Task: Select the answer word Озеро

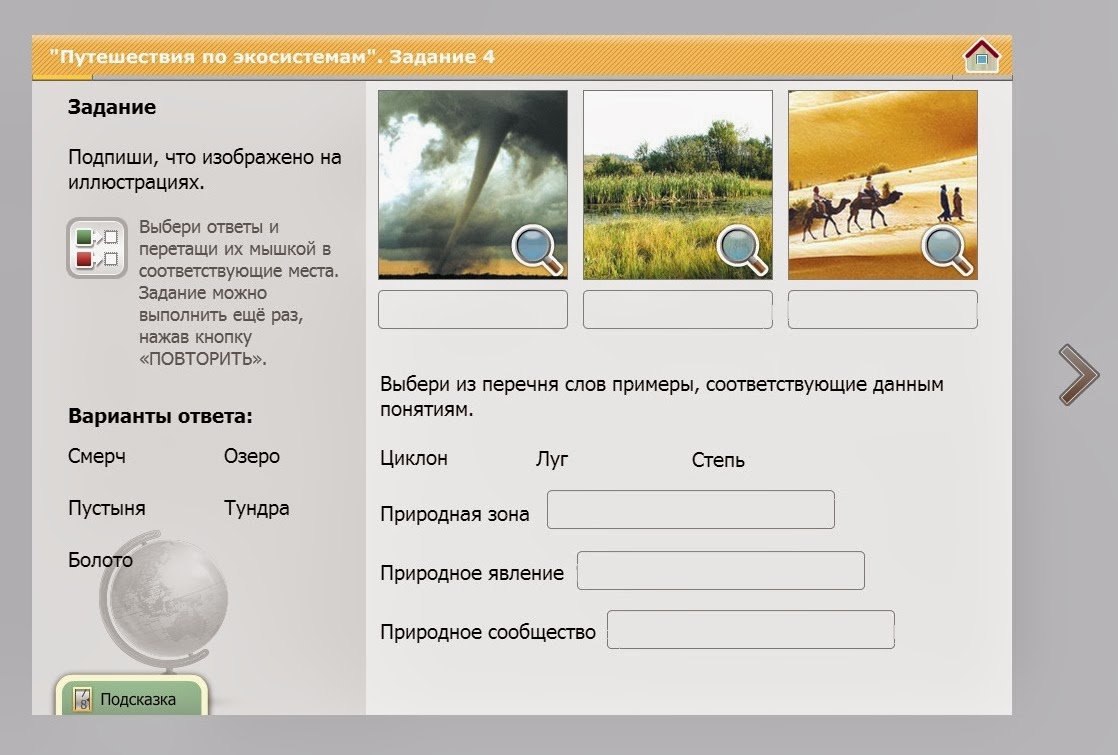Action: click(251, 457)
